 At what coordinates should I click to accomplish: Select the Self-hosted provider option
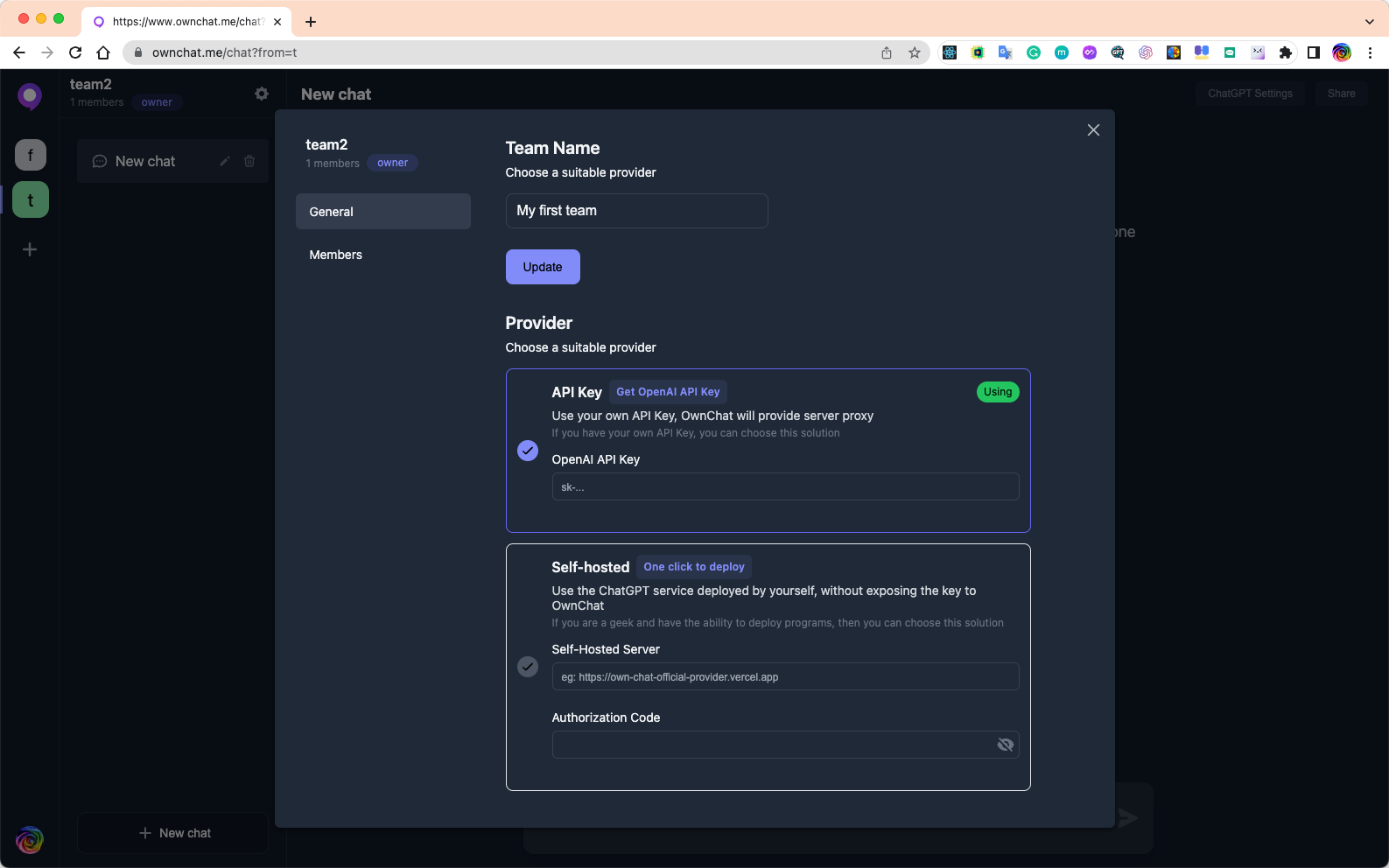click(x=528, y=667)
